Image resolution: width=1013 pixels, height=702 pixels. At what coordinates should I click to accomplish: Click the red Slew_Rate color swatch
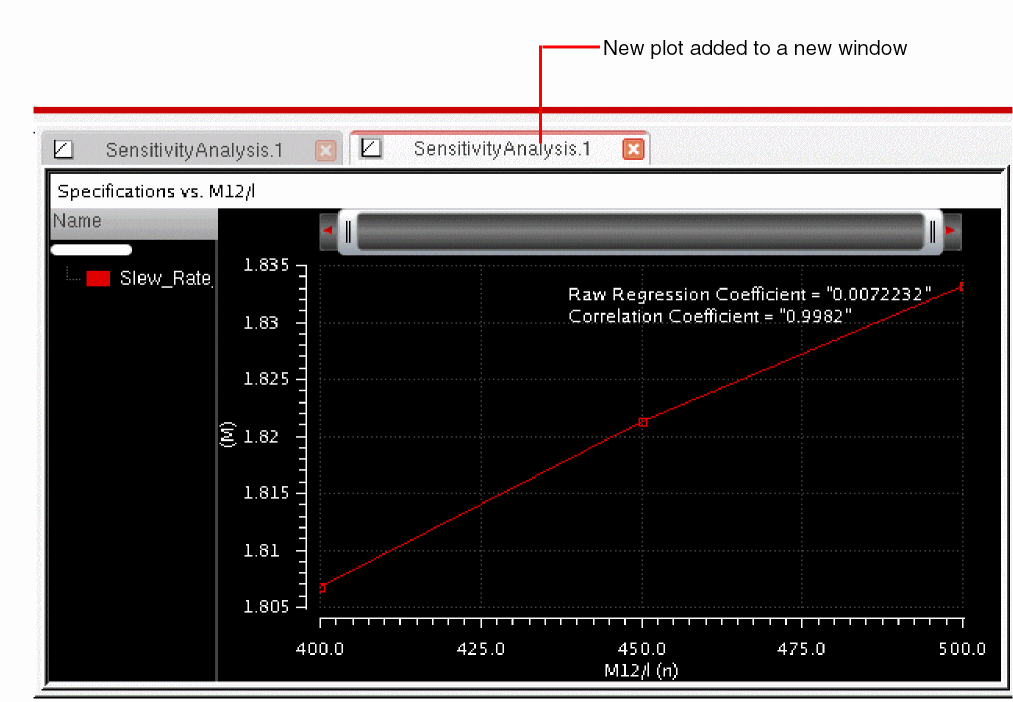point(98,279)
